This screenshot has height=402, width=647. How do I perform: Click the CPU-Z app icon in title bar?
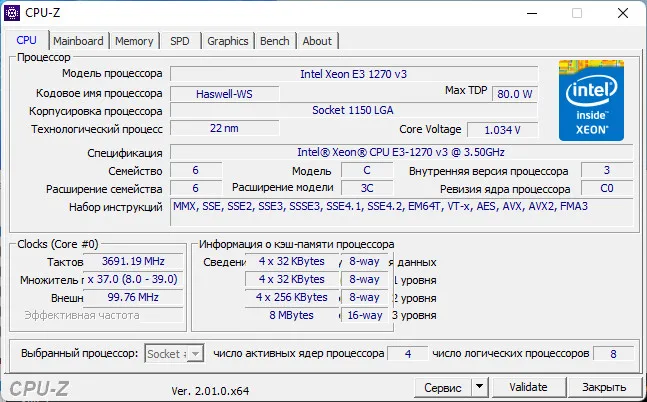[x=12, y=13]
